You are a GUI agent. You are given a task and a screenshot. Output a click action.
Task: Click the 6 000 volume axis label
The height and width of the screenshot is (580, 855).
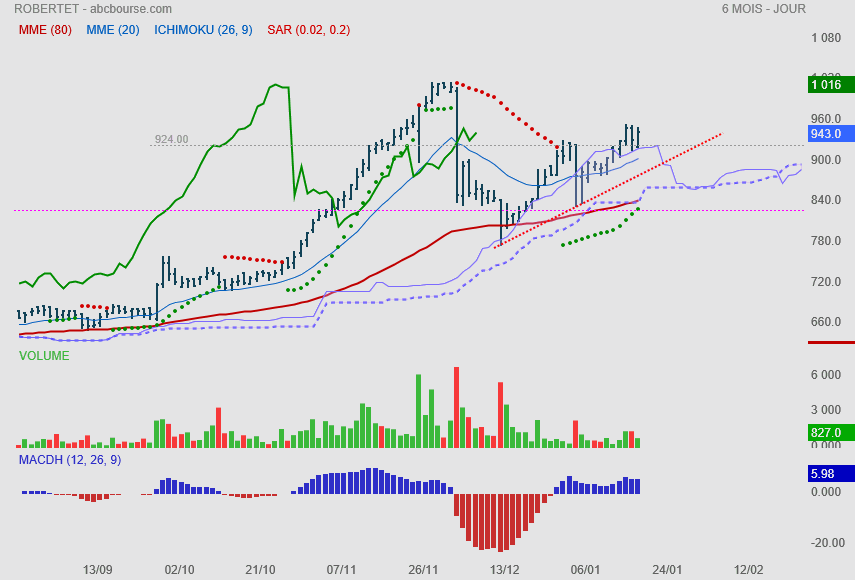pyautogui.click(x=826, y=374)
